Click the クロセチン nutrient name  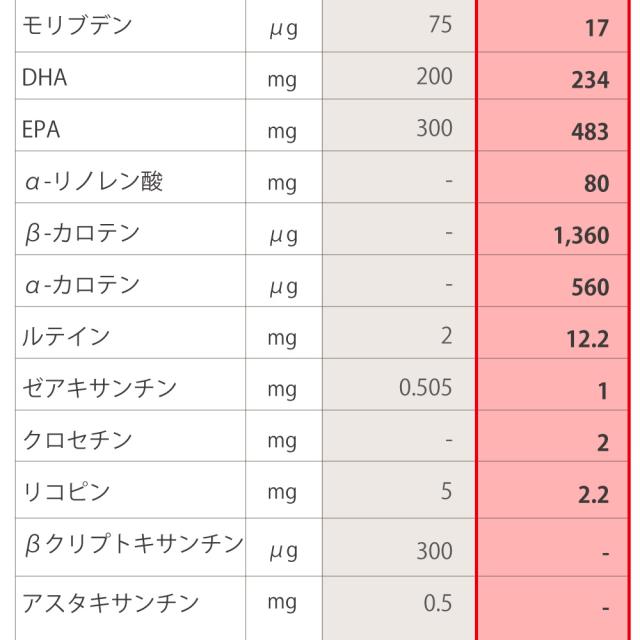pyautogui.click(x=77, y=441)
